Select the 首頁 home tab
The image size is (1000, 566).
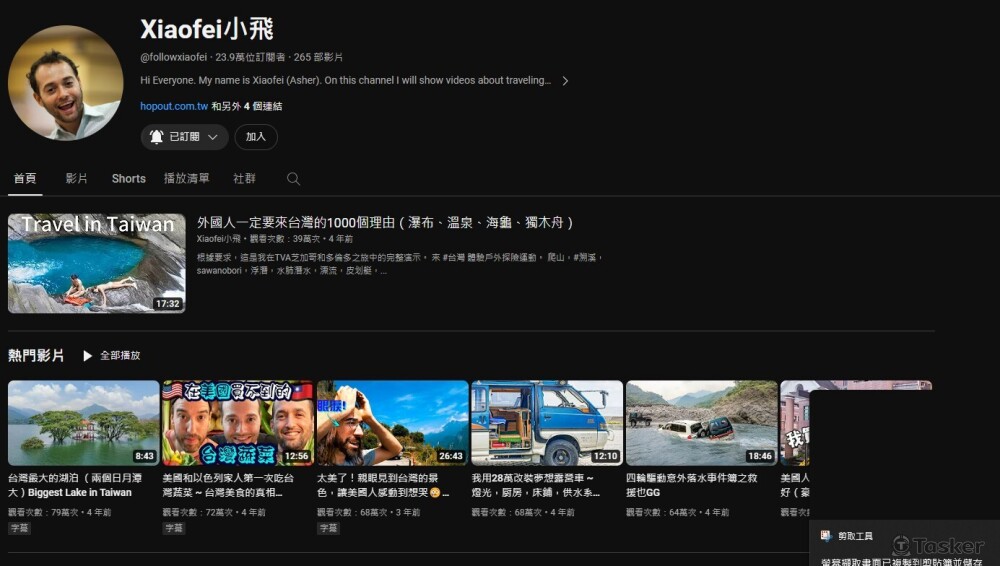[25, 179]
